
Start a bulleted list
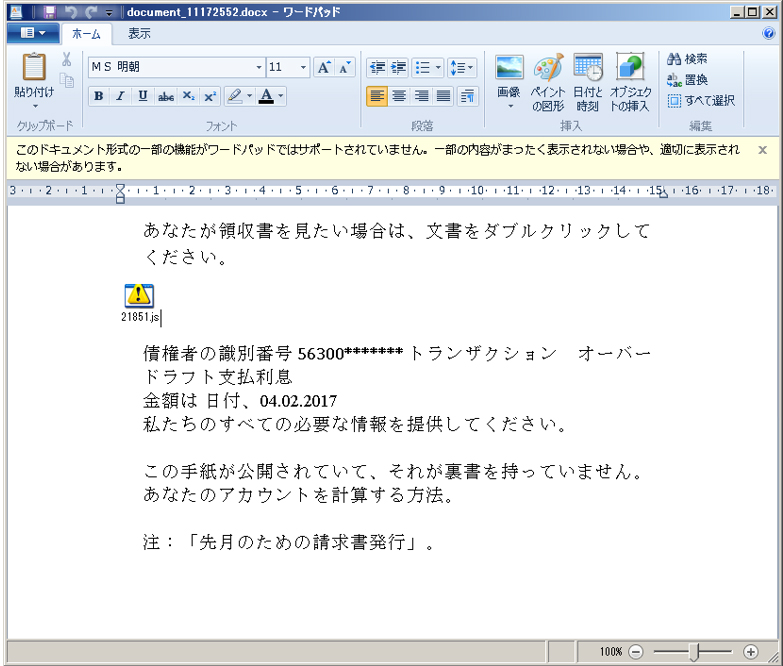422,67
